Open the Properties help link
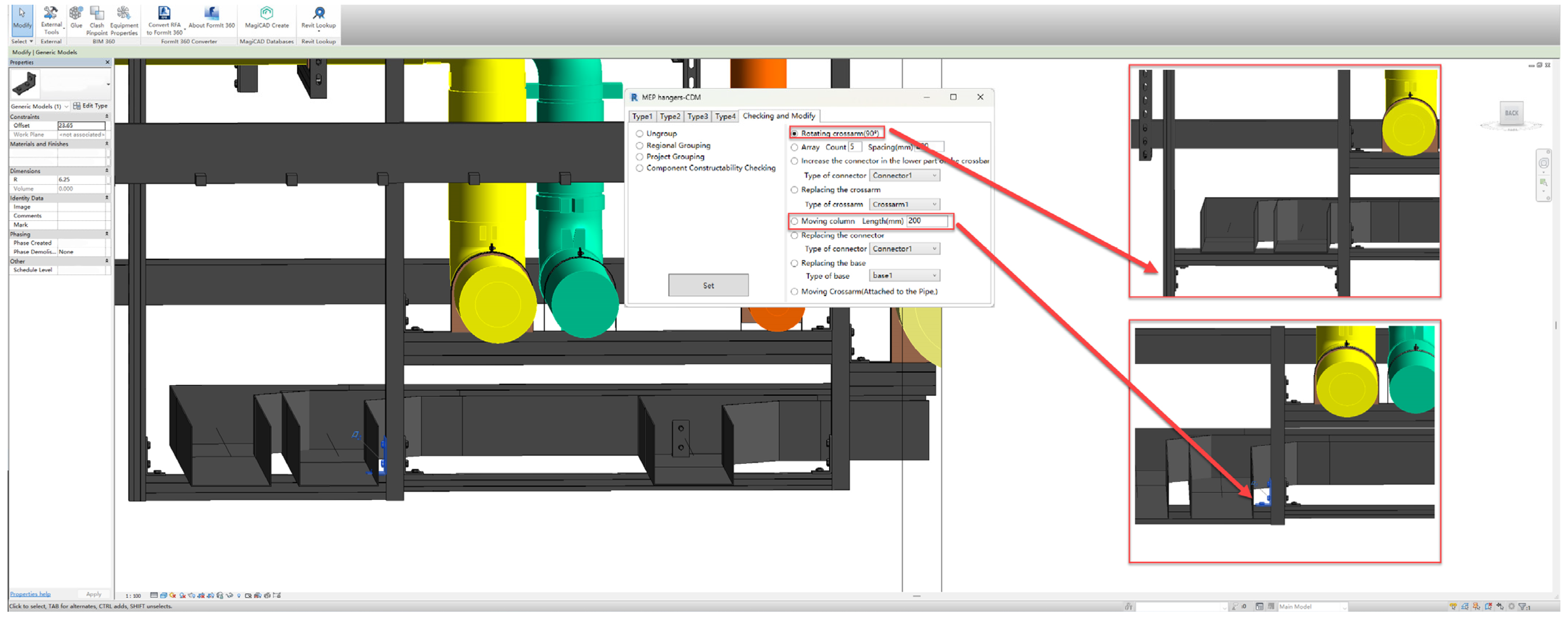Viewport: 1568px width, 619px height. pos(30,595)
